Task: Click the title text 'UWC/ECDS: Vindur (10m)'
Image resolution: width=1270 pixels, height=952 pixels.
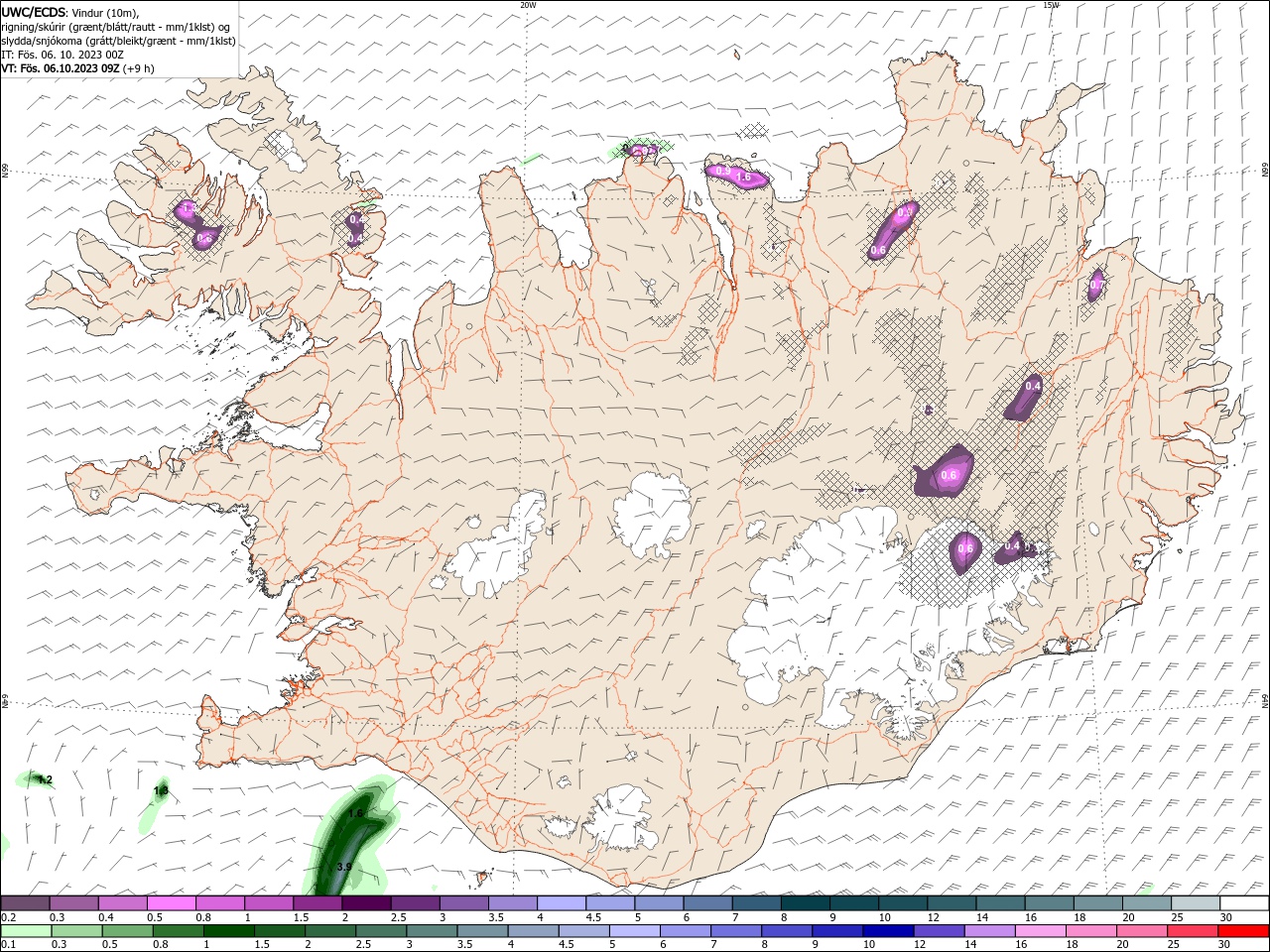Action: 70,13
